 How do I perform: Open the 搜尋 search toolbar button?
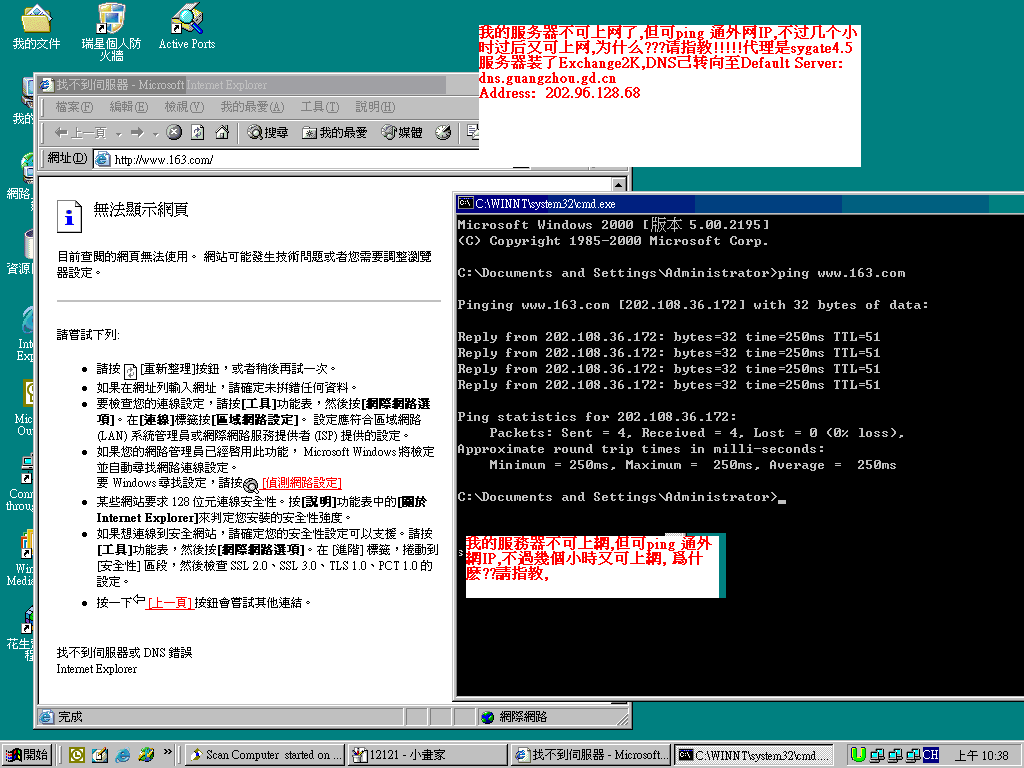click(268, 133)
